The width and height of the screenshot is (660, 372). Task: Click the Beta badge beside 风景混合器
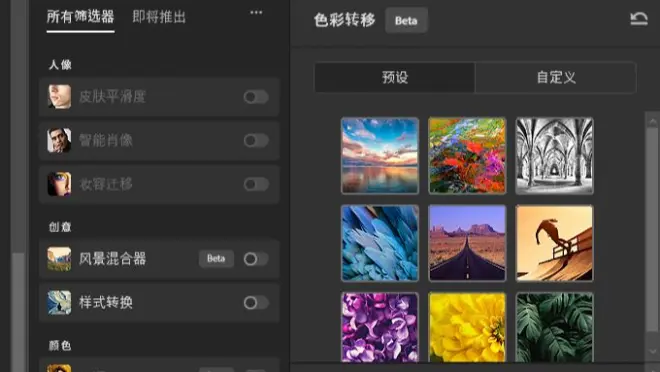tap(216, 258)
